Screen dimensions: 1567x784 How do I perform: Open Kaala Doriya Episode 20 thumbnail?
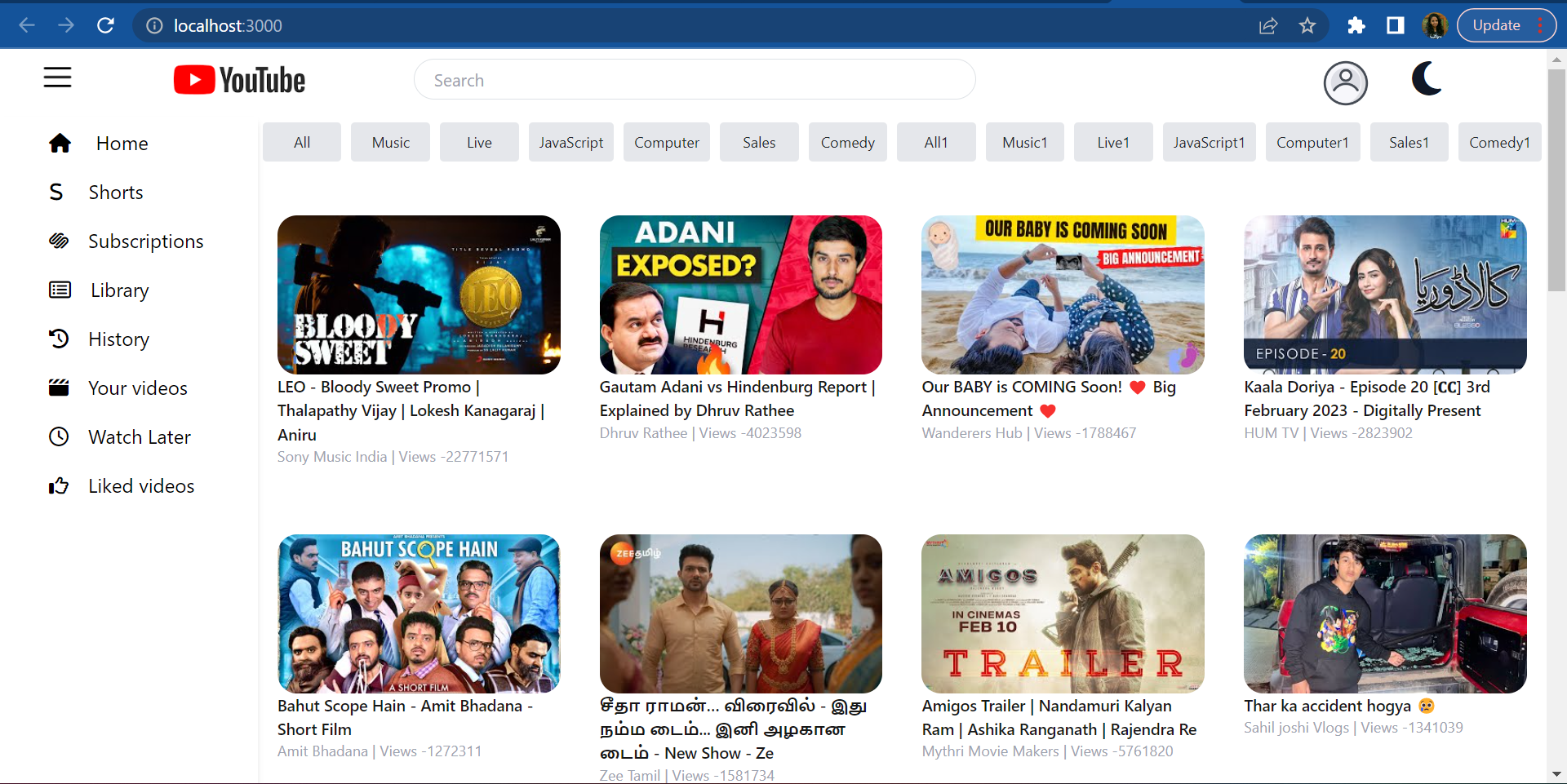pyautogui.click(x=1385, y=295)
